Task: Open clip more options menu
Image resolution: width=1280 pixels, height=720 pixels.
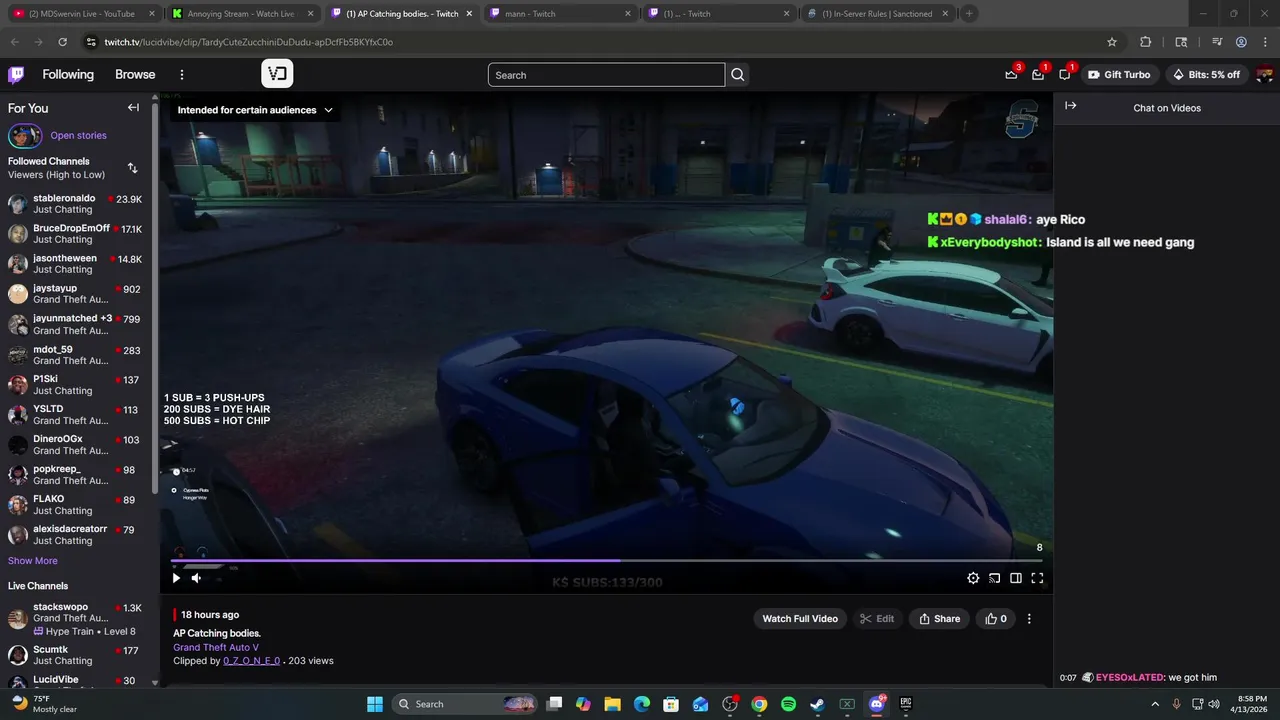Action: [1029, 619]
